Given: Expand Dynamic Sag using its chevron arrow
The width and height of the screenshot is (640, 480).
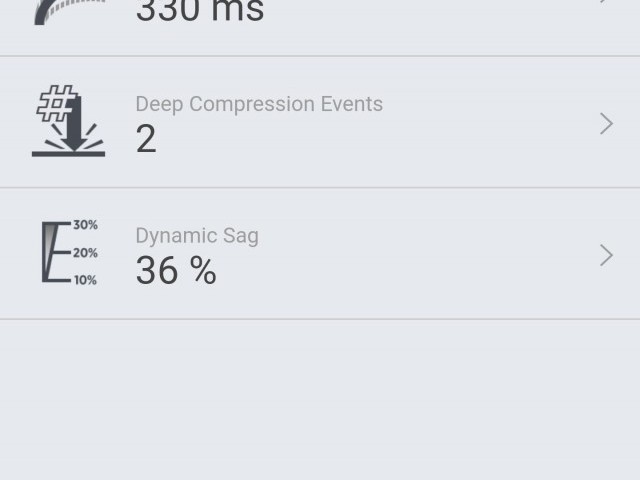Looking at the screenshot, I should coord(606,255).
